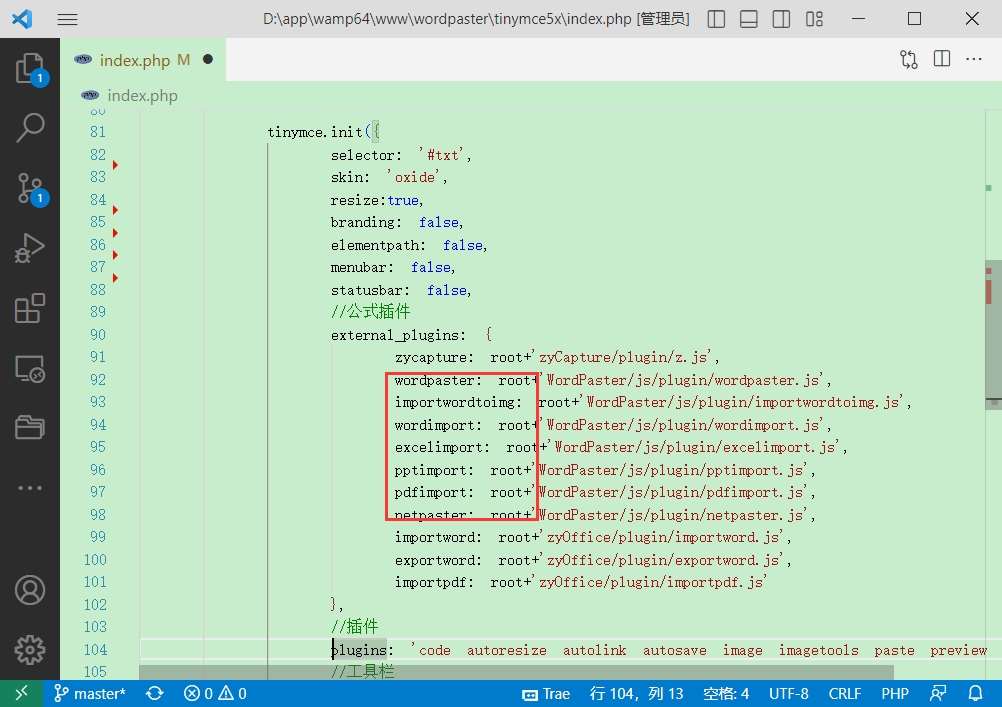
Task: Open the hamburger application menu
Action: coord(67,19)
